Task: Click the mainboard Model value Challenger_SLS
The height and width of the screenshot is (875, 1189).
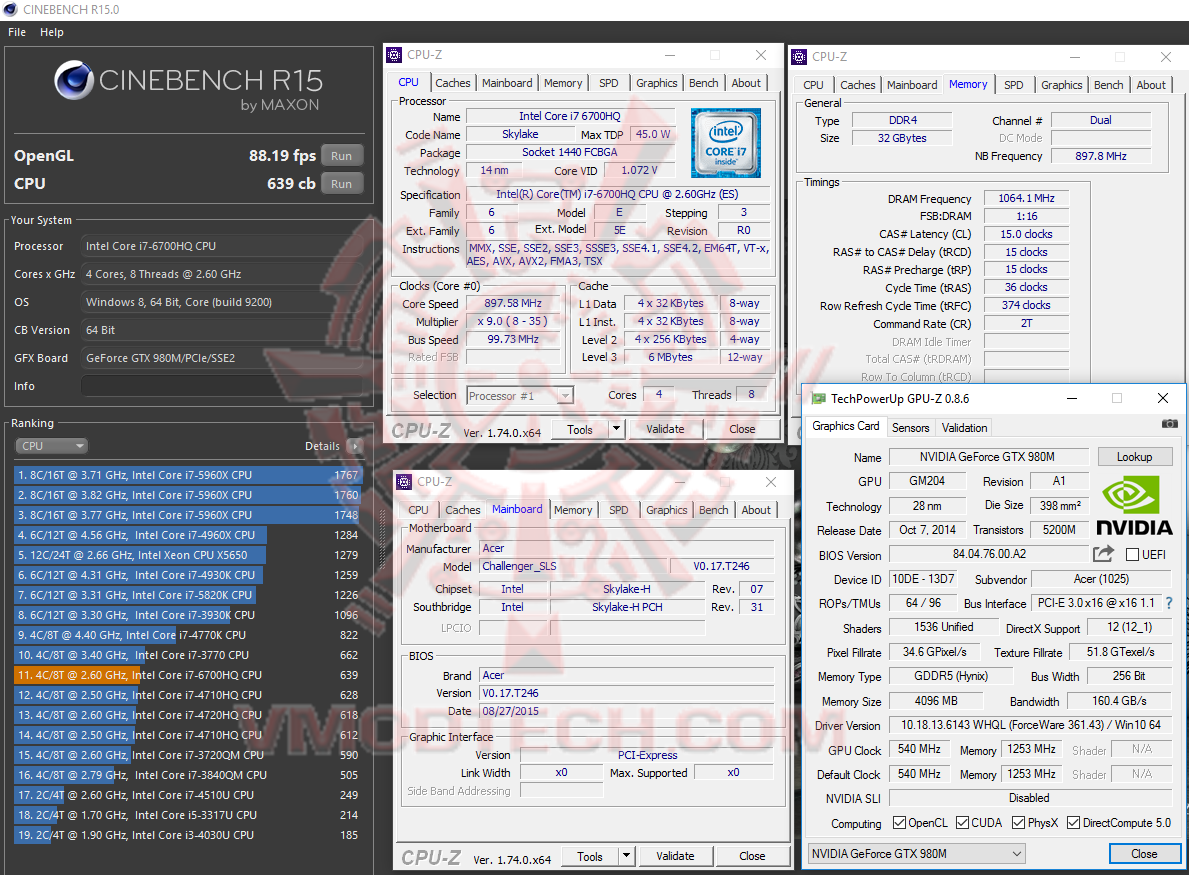Action: 573,566
